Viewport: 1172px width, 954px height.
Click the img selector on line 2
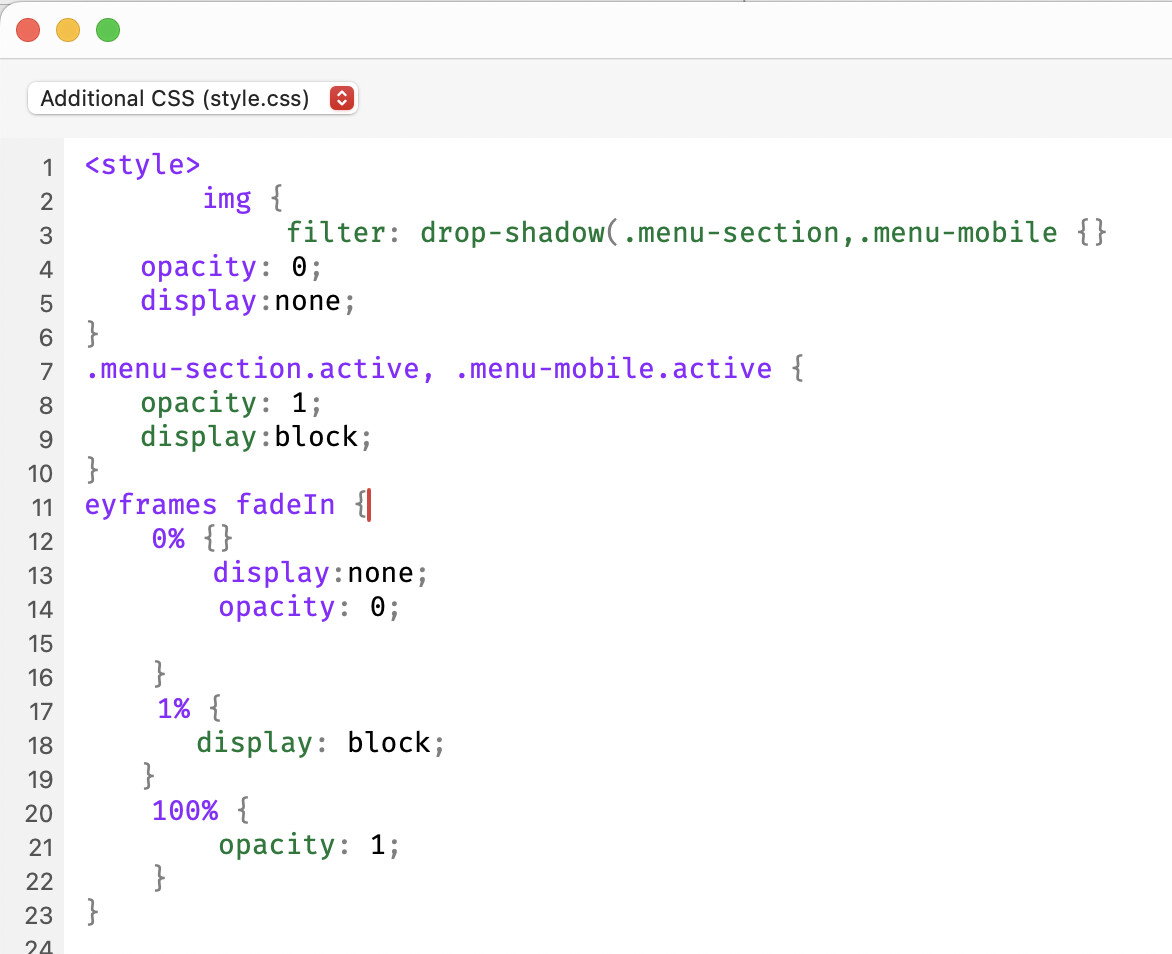coord(227,199)
